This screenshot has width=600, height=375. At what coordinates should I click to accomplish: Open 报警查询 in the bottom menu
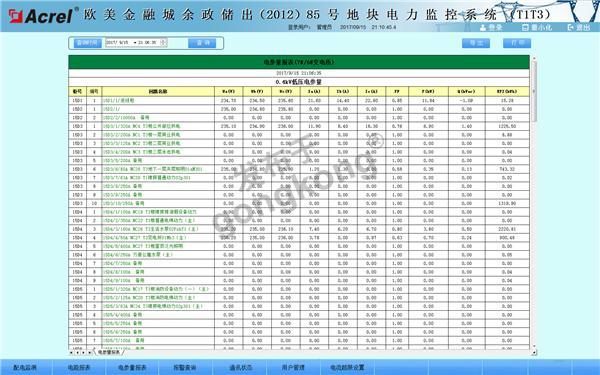pyautogui.click(x=185, y=367)
